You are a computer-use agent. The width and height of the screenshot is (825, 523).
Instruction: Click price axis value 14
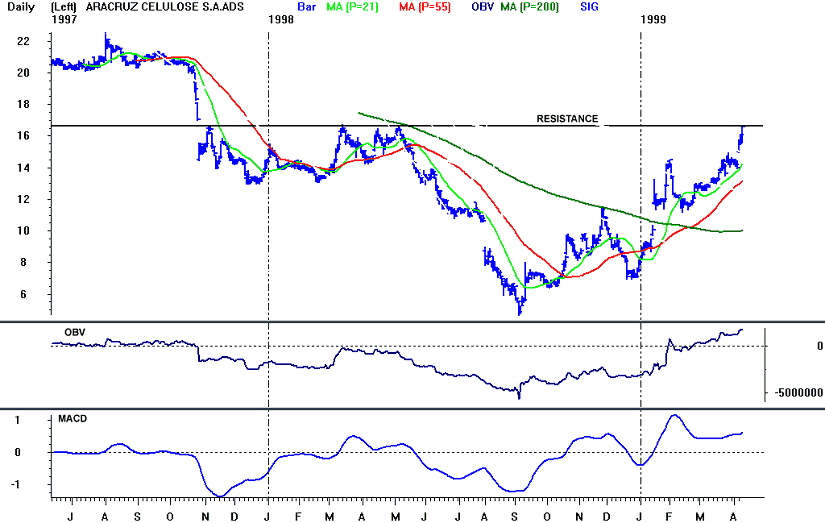23,168
